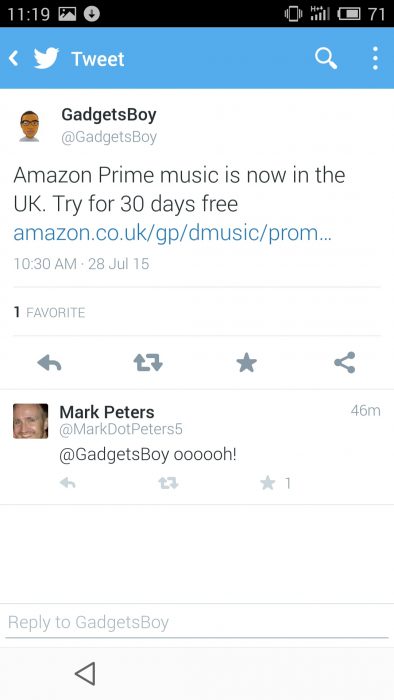The height and width of the screenshot is (700, 394).
Task: Retweet the Amazon Prime music tweet
Action: [x=148, y=363]
